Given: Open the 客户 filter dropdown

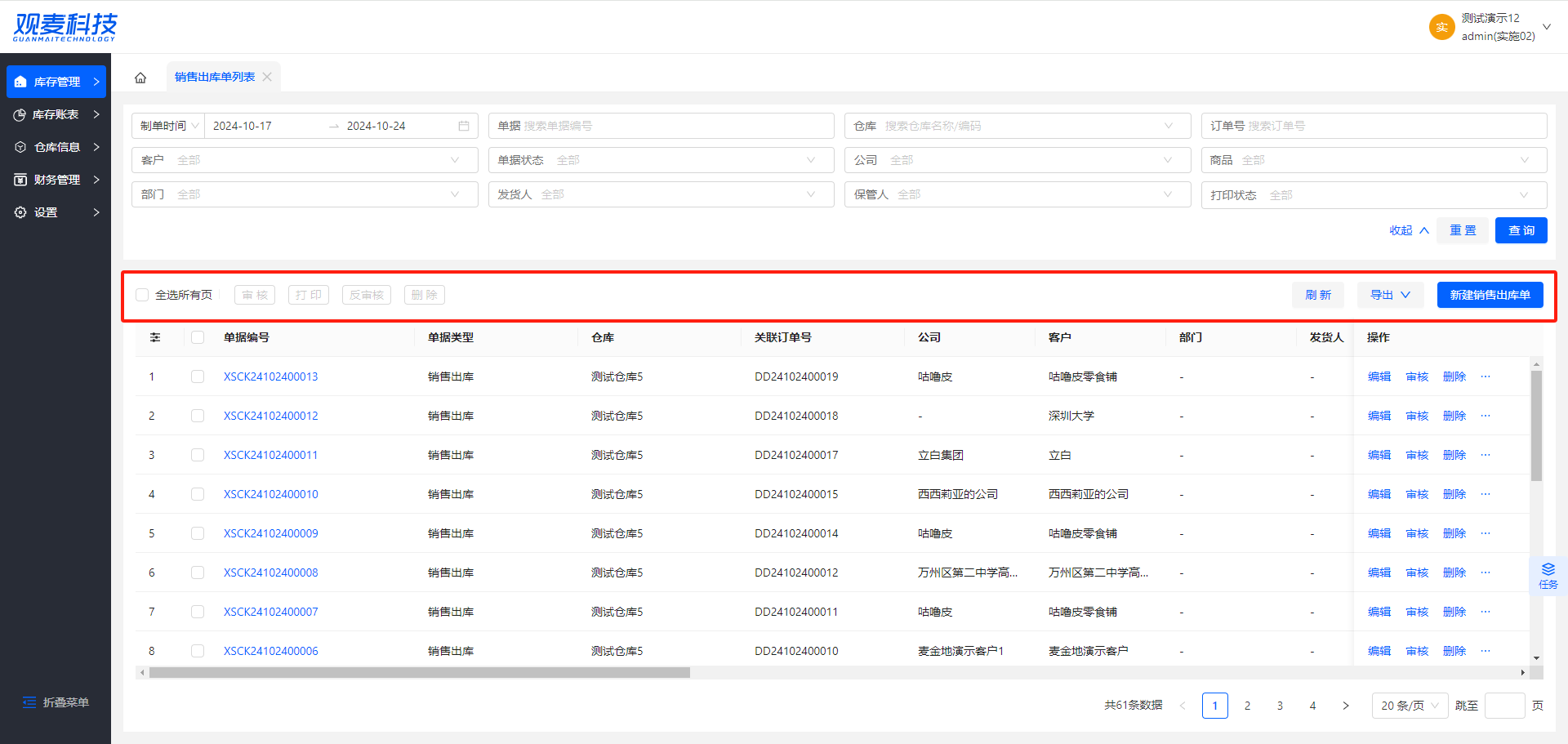Looking at the screenshot, I should coord(305,160).
